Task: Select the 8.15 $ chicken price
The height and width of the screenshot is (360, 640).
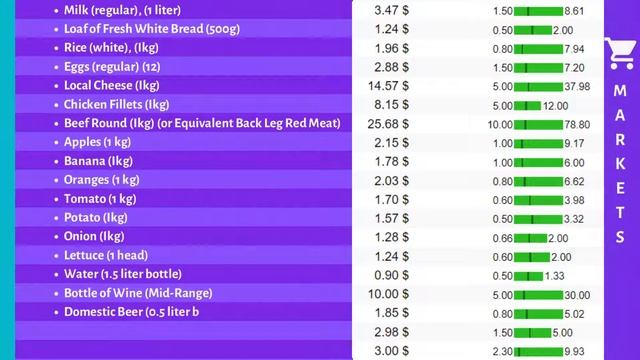Action: pyautogui.click(x=391, y=105)
